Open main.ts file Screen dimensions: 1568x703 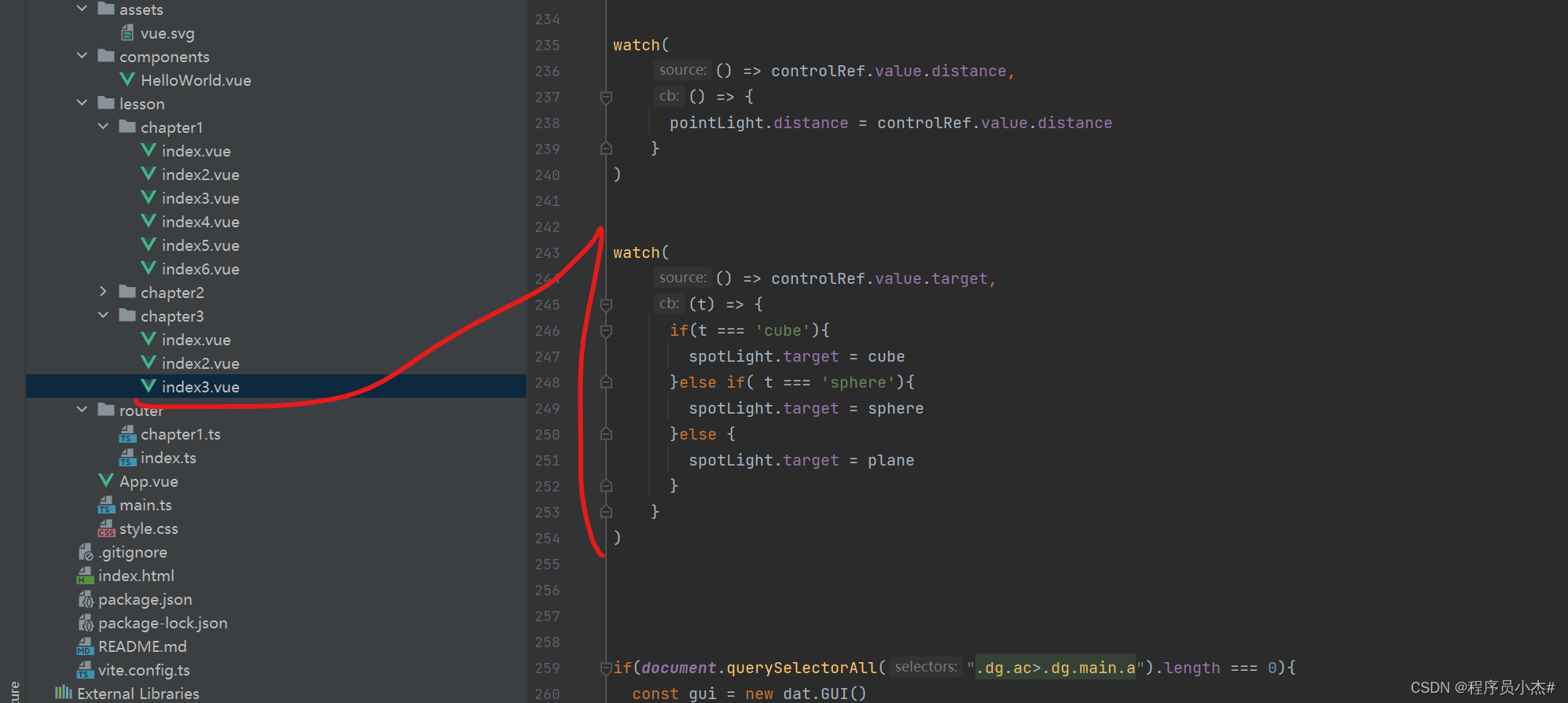point(145,505)
